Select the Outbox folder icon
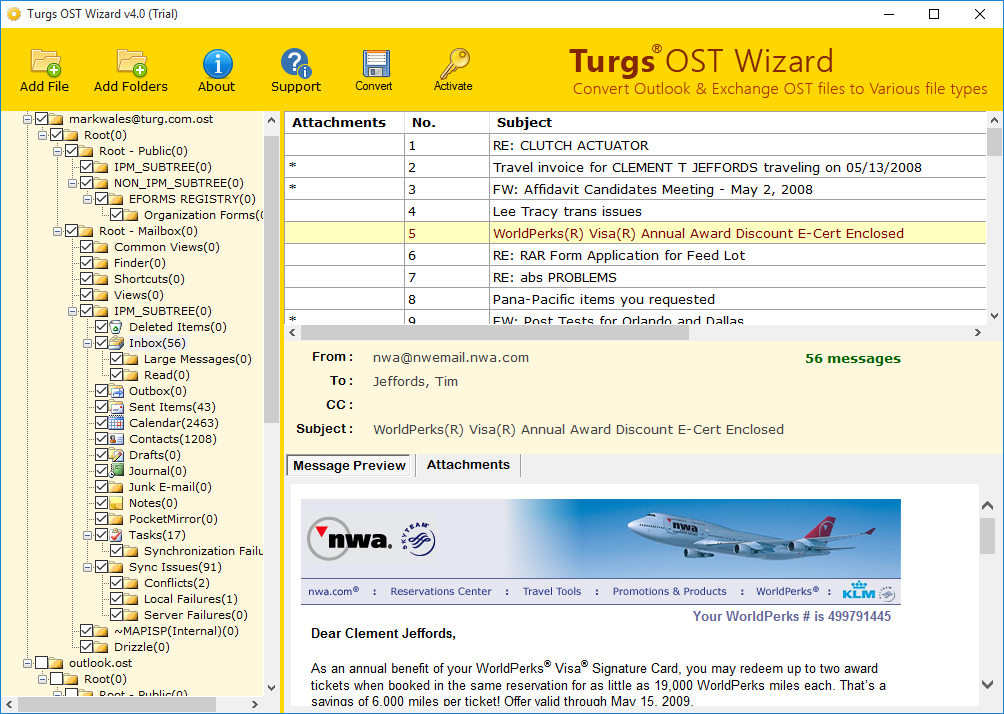Viewport: 1004px width, 714px height. coord(117,391)
